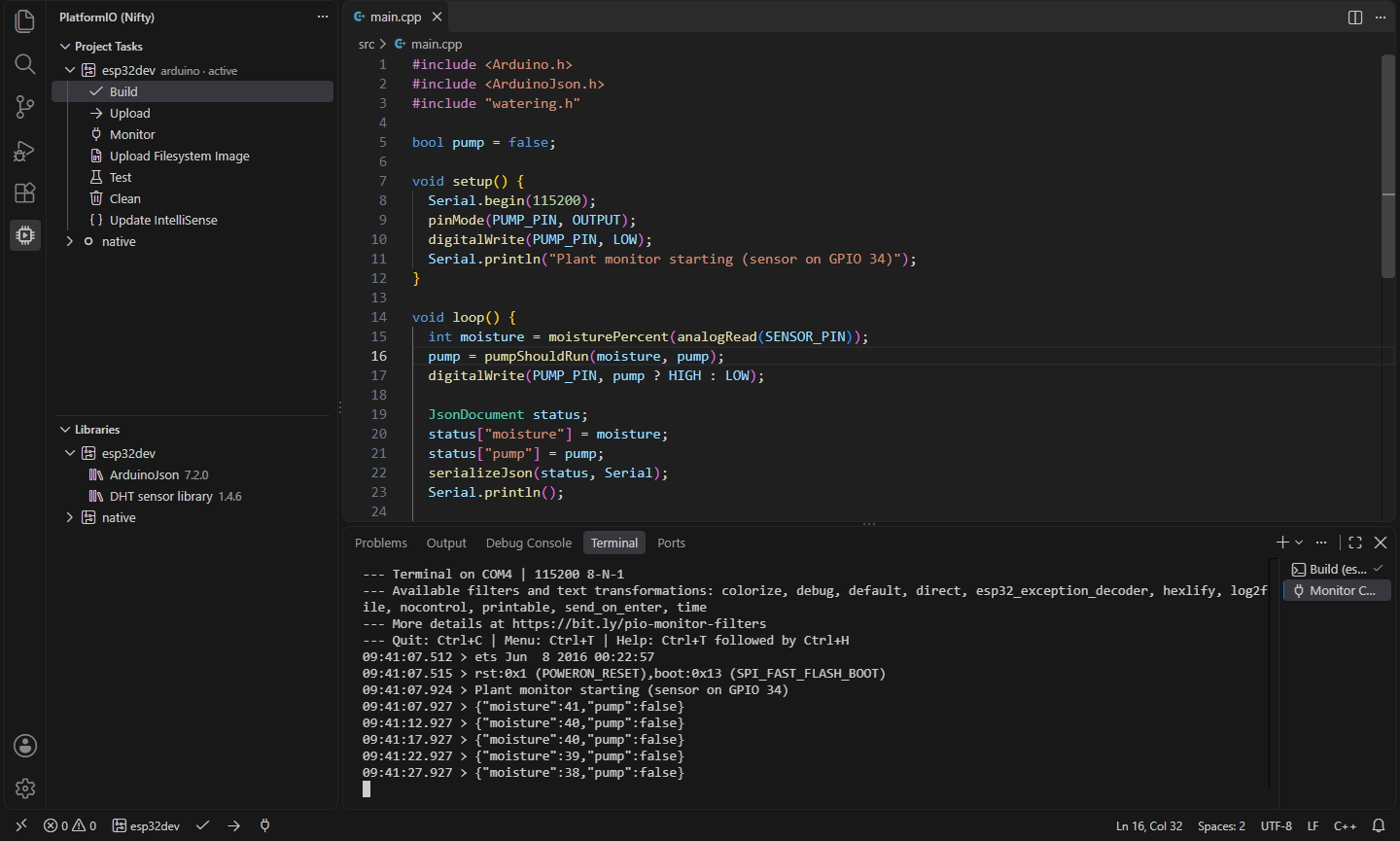The width and height of the screenshot is (1400, 841).
Task: Switch to the Problems panel tab
Action: [381, 543]
